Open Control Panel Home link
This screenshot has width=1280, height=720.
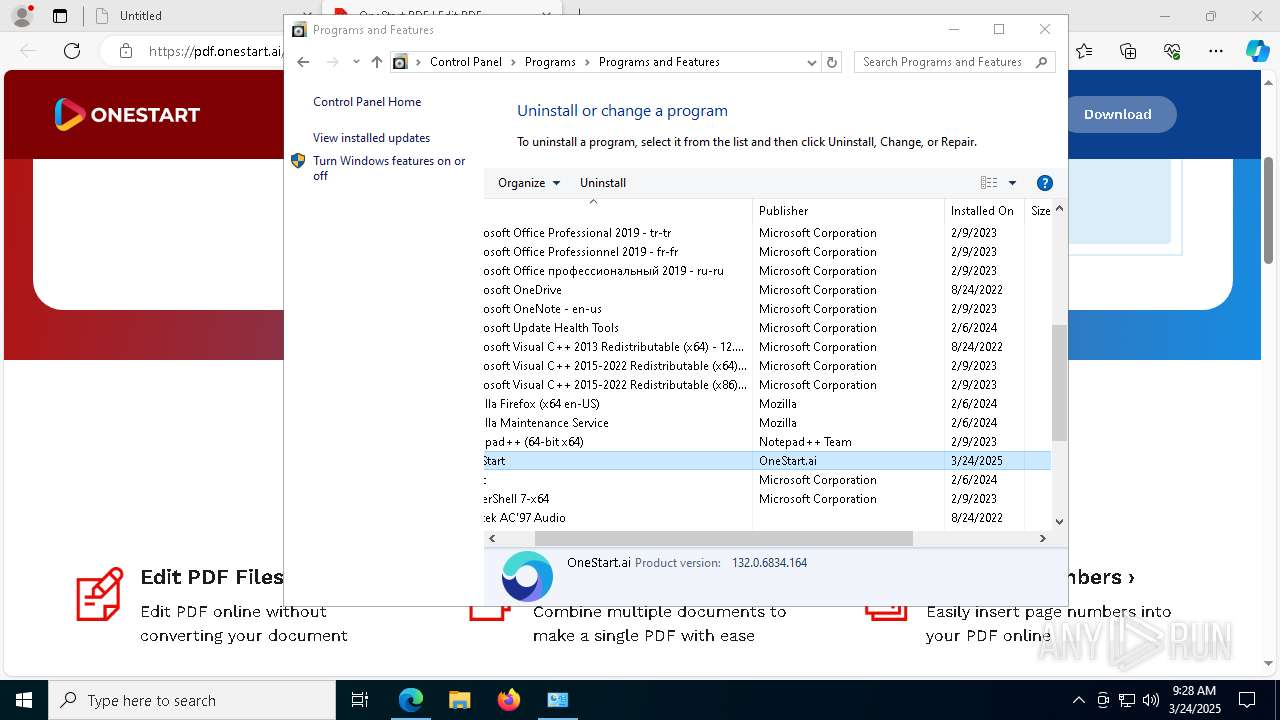[x=367, y=102]
